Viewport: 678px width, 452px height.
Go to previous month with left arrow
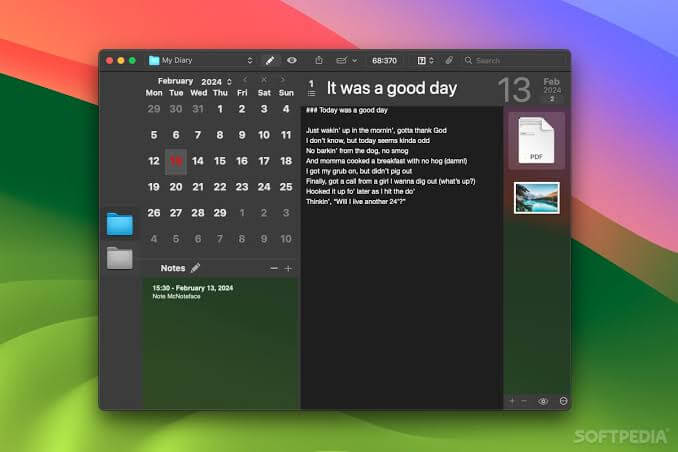245,80
